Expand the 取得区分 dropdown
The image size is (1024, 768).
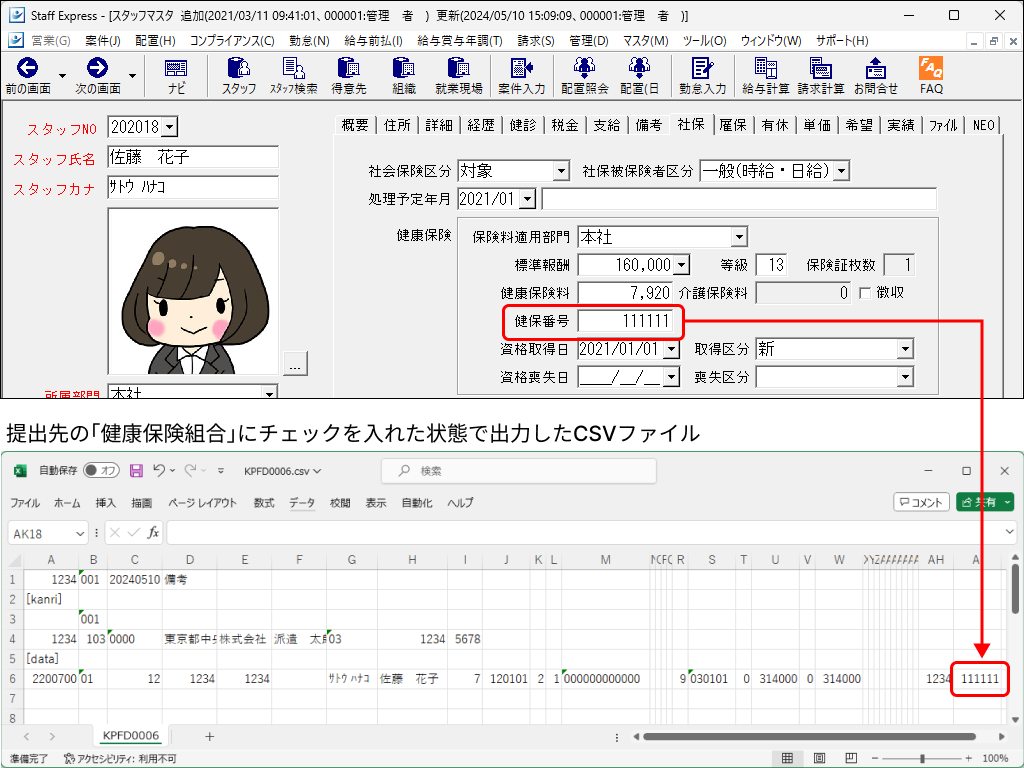(904, 349)
